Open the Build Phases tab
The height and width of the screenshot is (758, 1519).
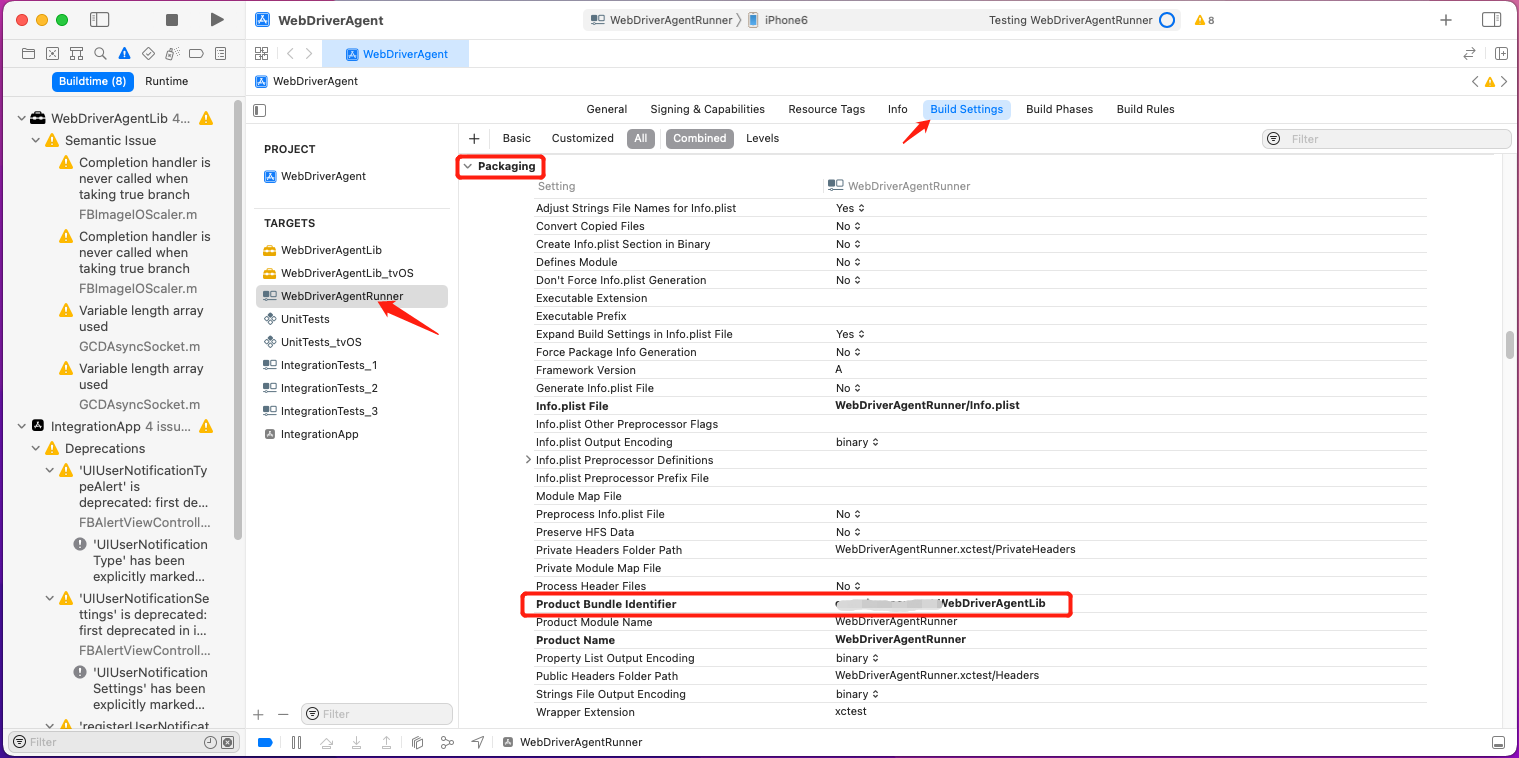[x=1059, y=110]
